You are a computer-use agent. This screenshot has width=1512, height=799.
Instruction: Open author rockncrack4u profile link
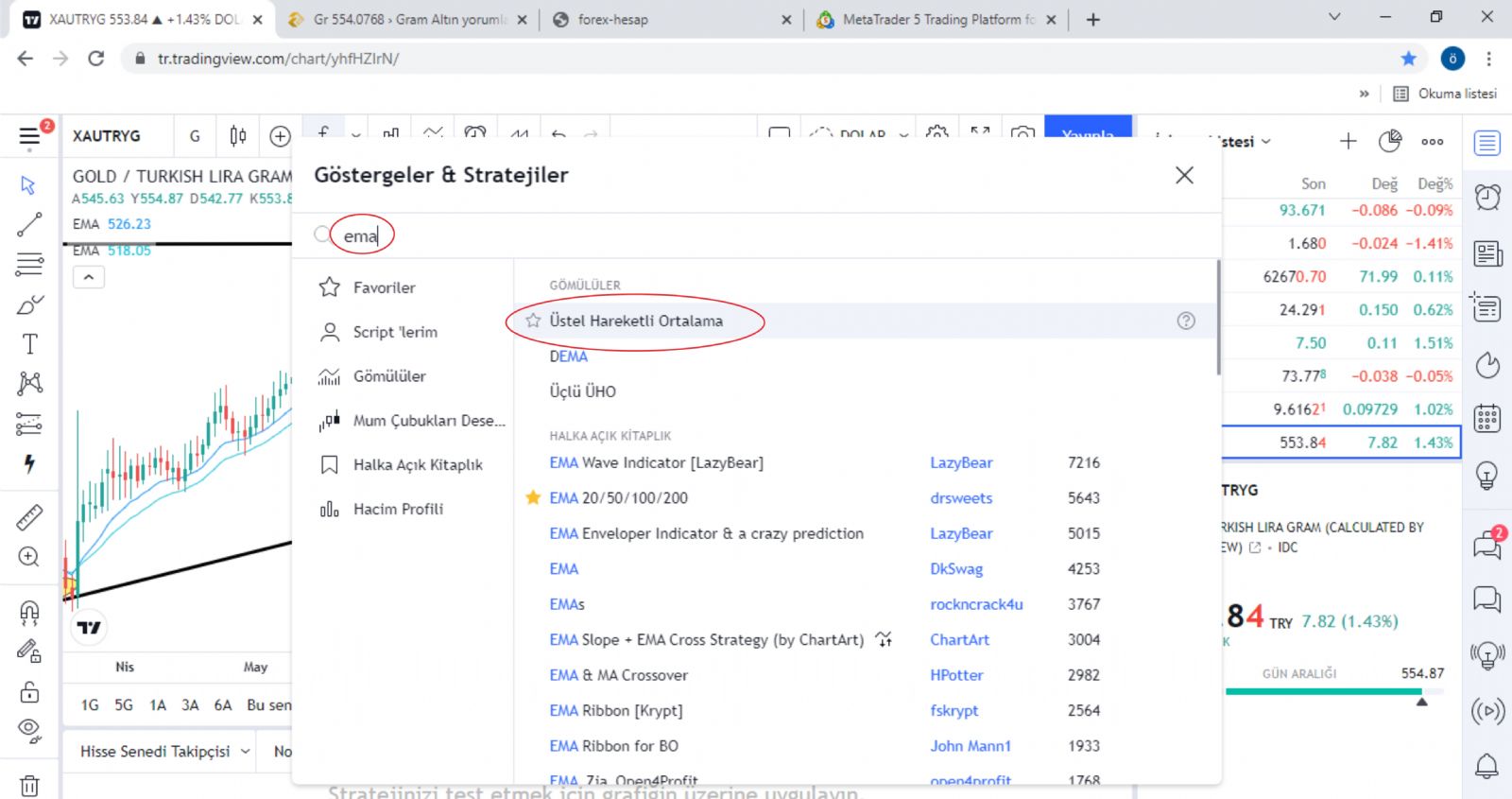coord(976,604)
